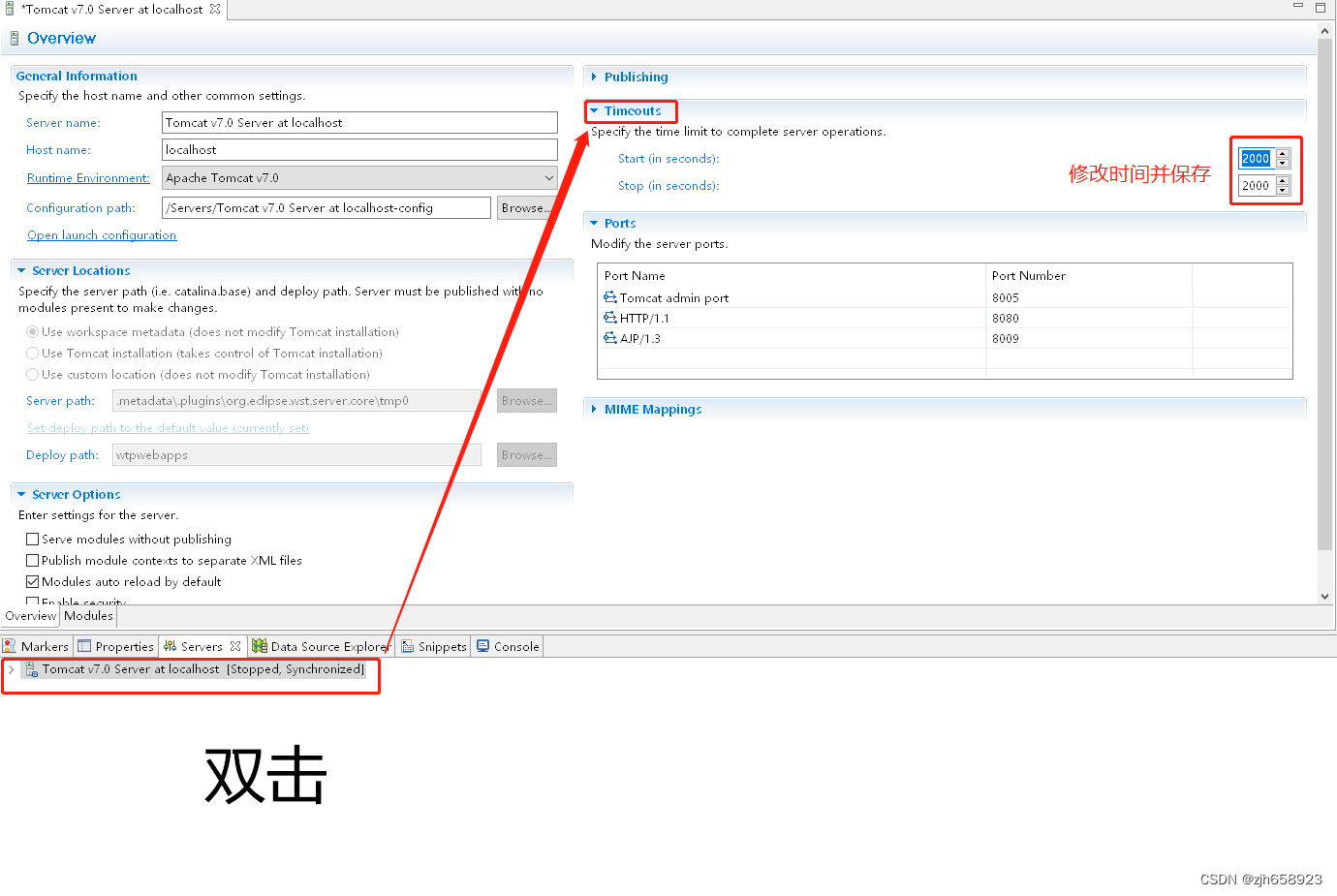
Task: Click the Overview page header icon
Action: click(15, 39)
